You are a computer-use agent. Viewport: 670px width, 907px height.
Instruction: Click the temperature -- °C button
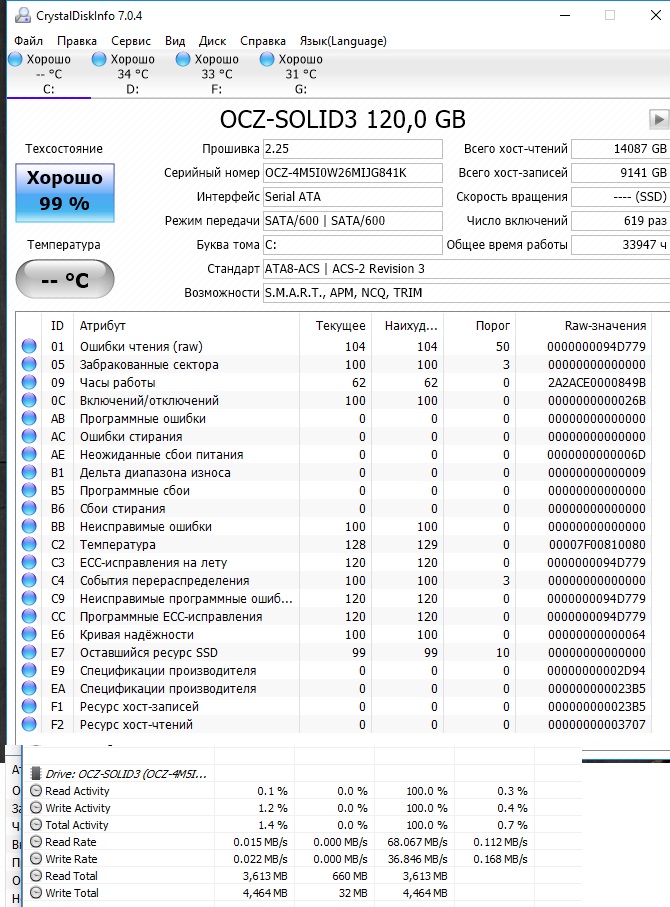click(65, 279)
